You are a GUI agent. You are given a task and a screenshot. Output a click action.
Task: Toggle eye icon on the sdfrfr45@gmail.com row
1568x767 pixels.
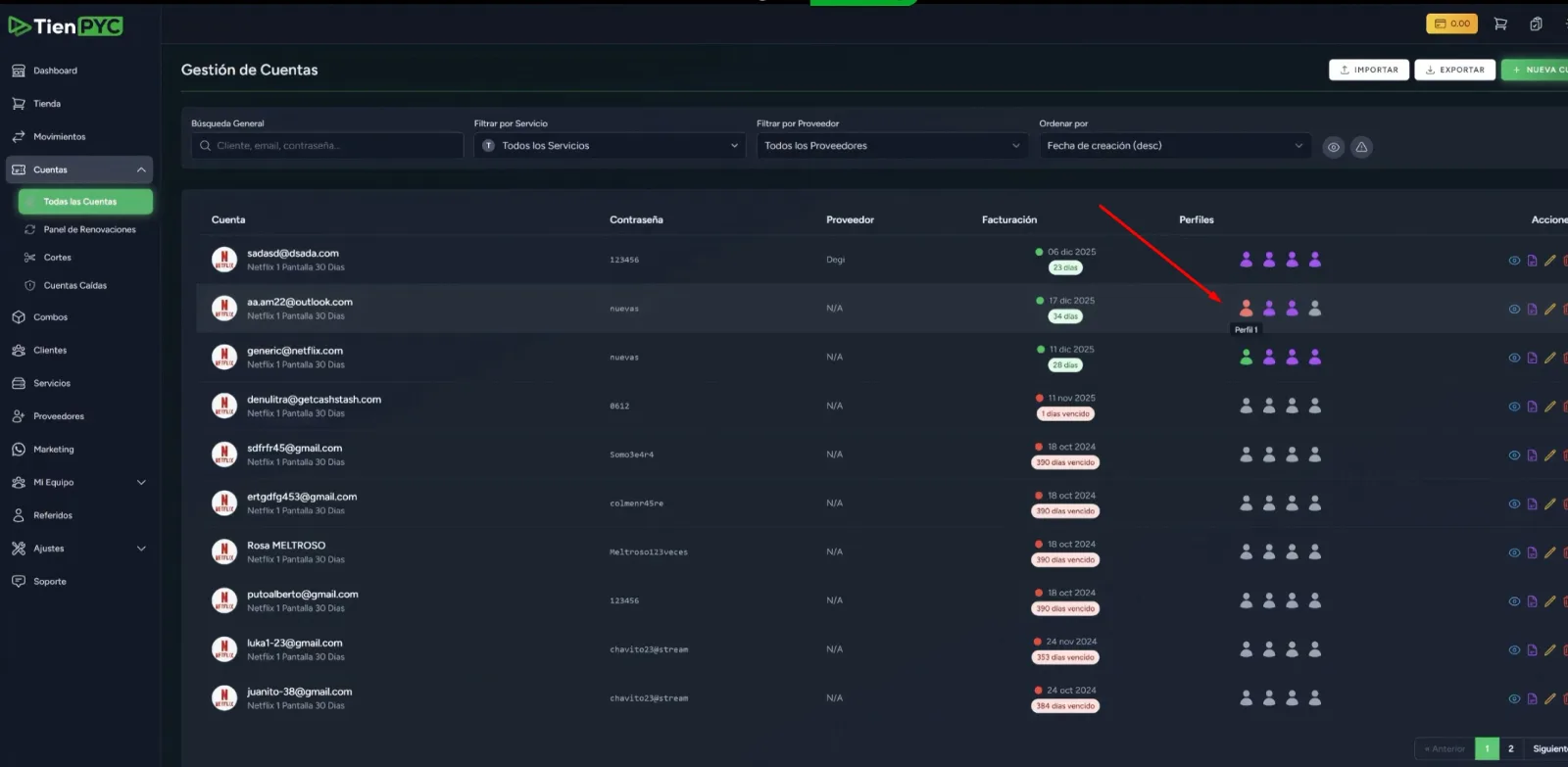point(1514,455)
